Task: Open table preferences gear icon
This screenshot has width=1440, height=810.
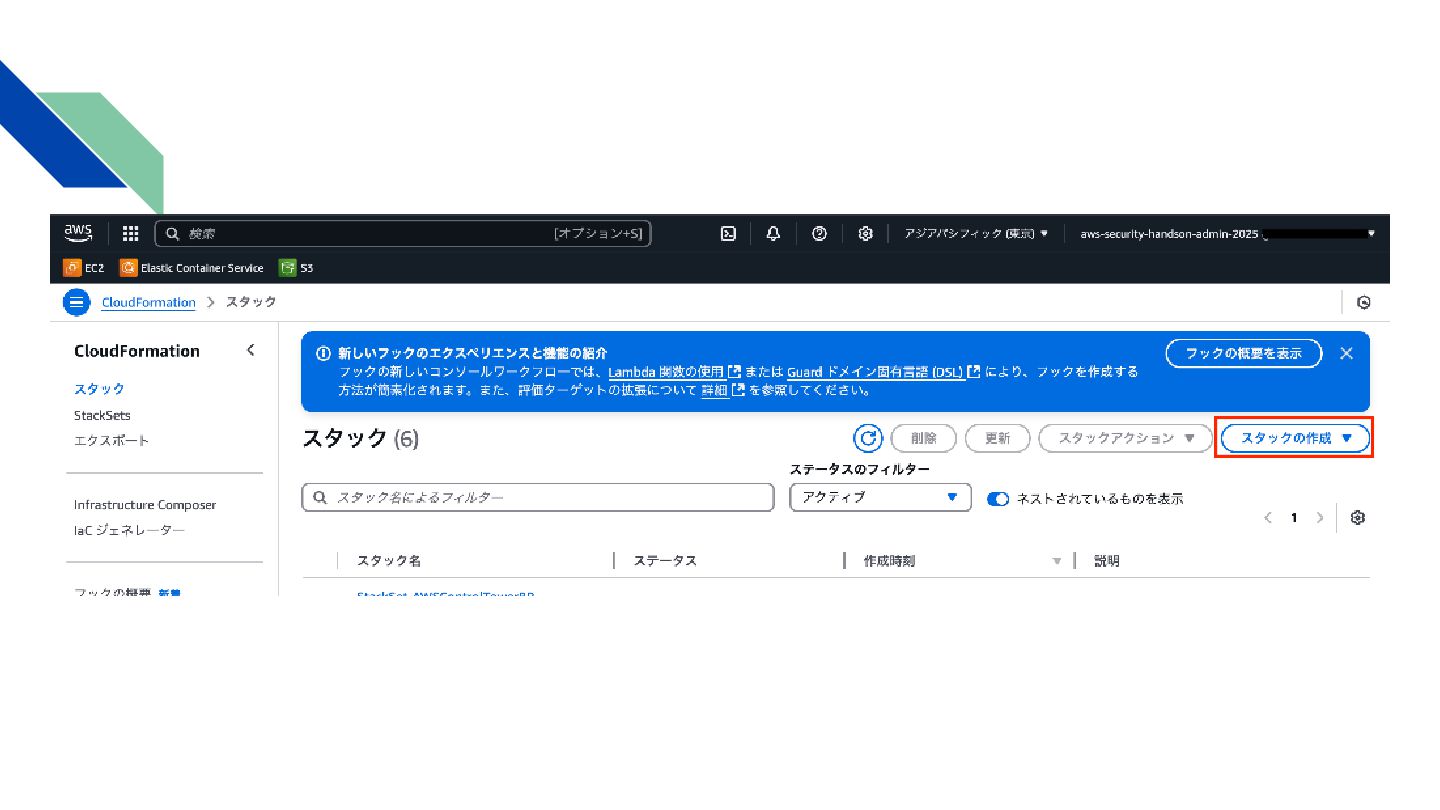Action: [1357, 518]
